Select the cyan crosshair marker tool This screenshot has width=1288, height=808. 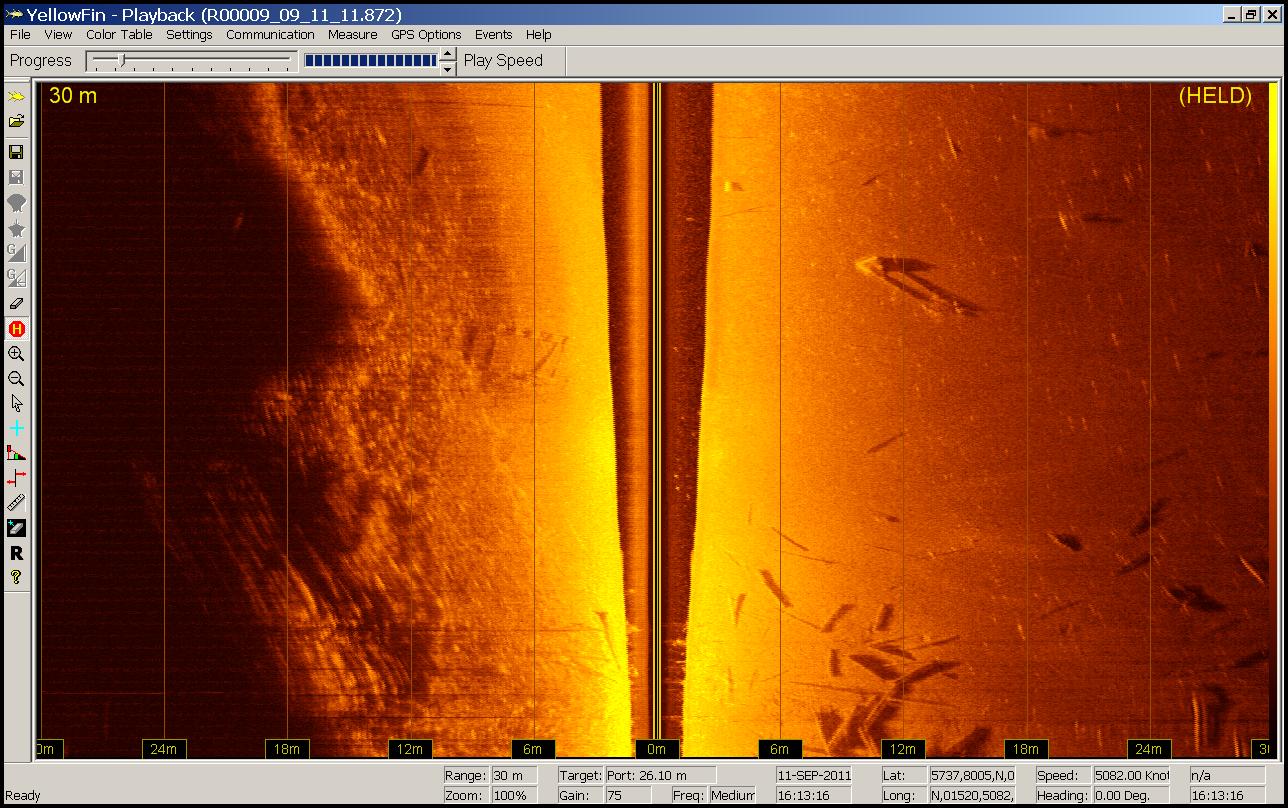point(16,428)
